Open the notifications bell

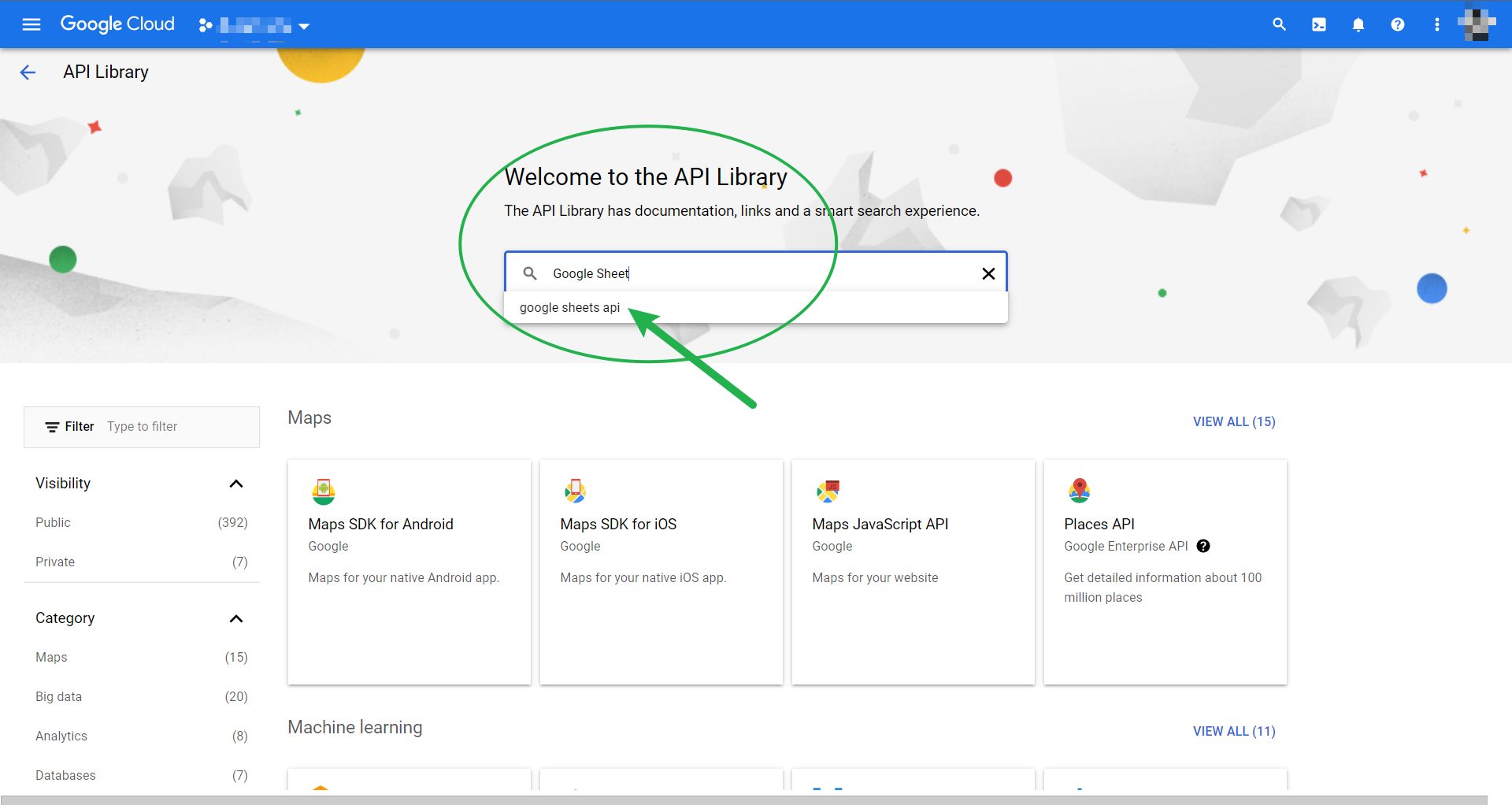point(1358,24)
